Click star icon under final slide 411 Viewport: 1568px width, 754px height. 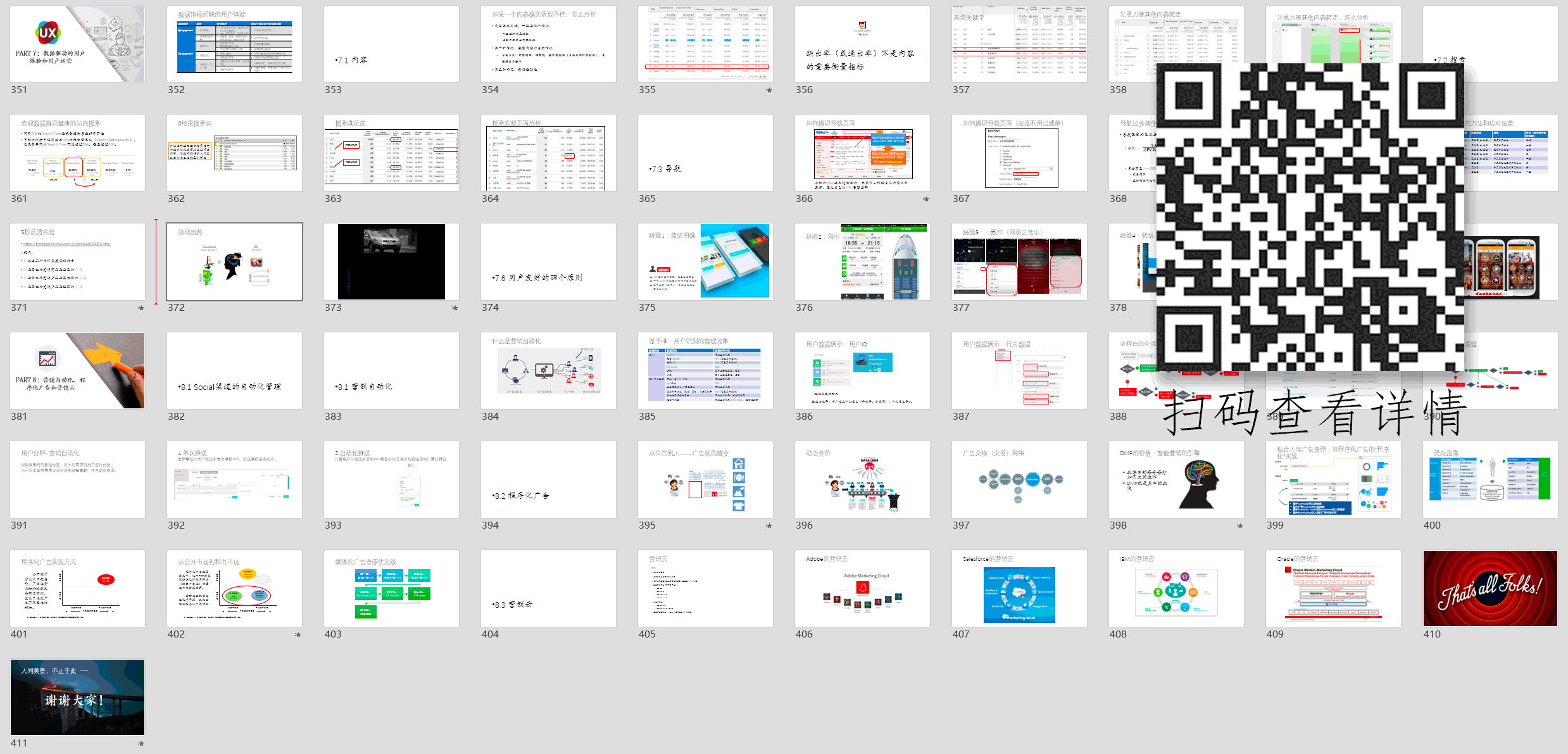click(x=141, y=744)
